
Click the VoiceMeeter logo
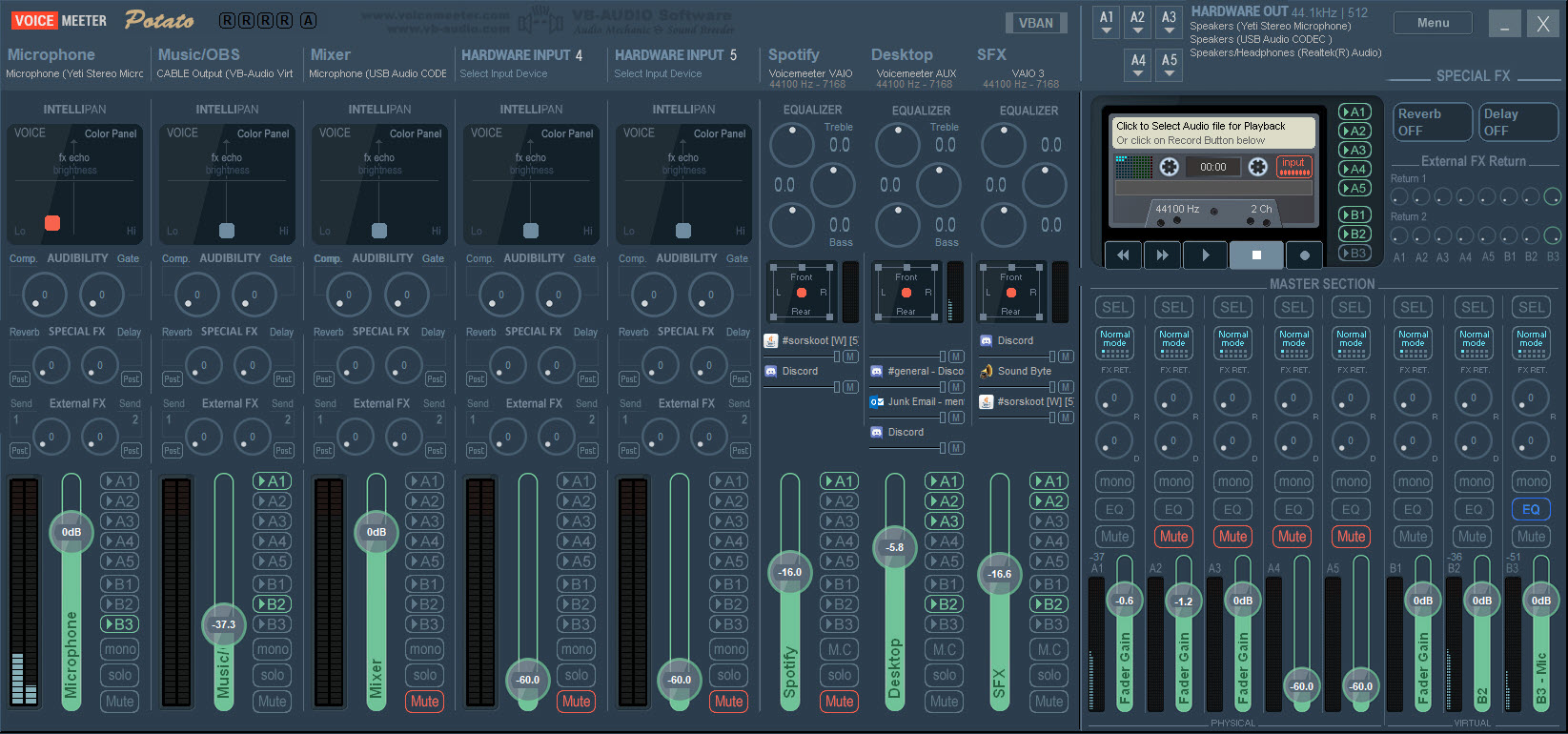pyautogui.click(x=59, y=20)
